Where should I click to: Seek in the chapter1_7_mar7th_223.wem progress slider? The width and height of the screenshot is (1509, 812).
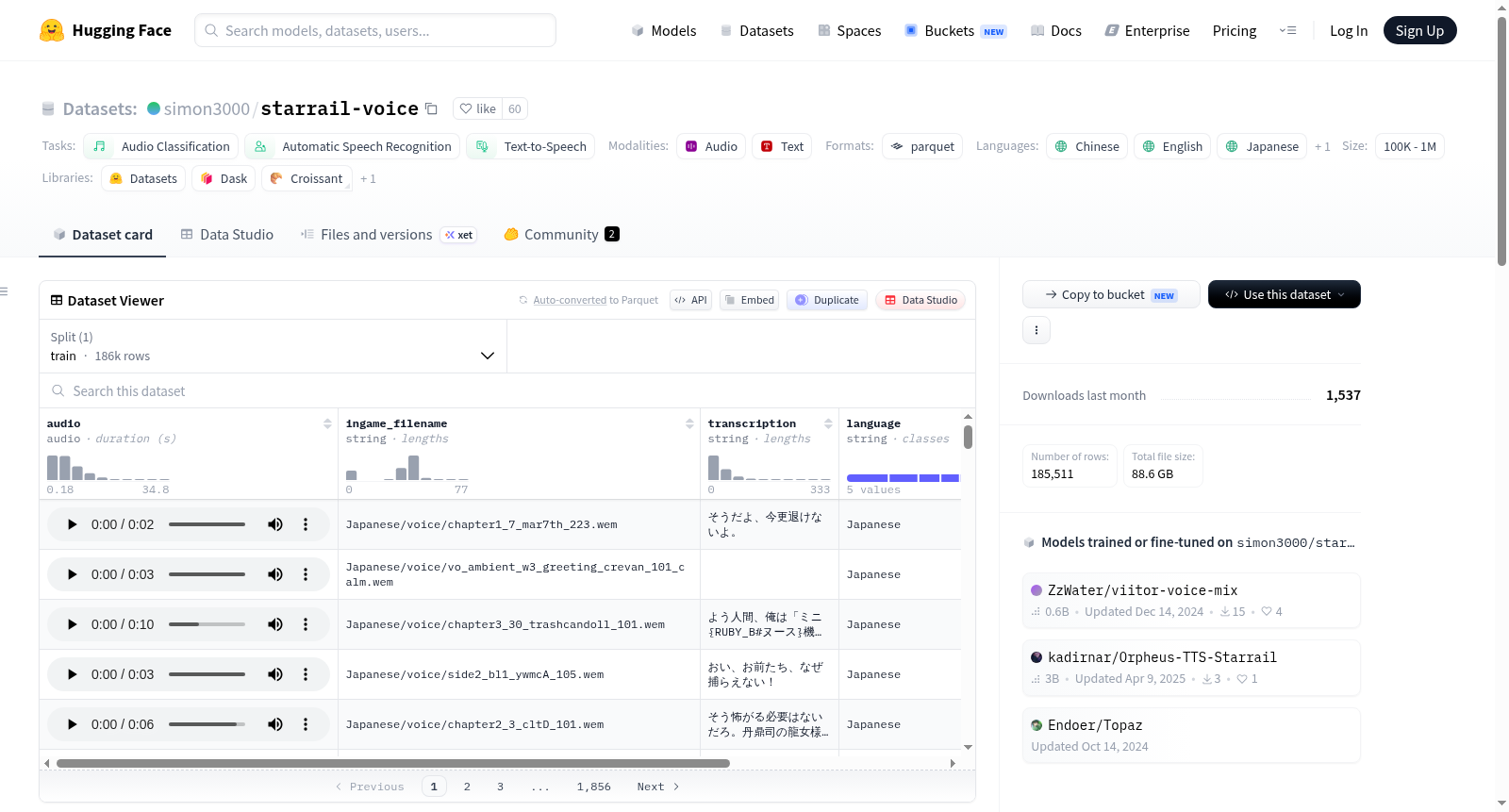(x=207, y=524)
